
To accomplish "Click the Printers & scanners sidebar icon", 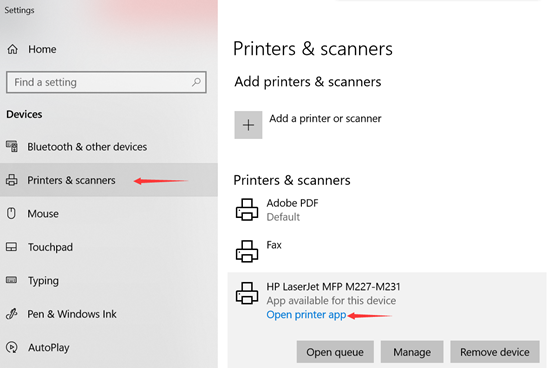I will point(12,180).
